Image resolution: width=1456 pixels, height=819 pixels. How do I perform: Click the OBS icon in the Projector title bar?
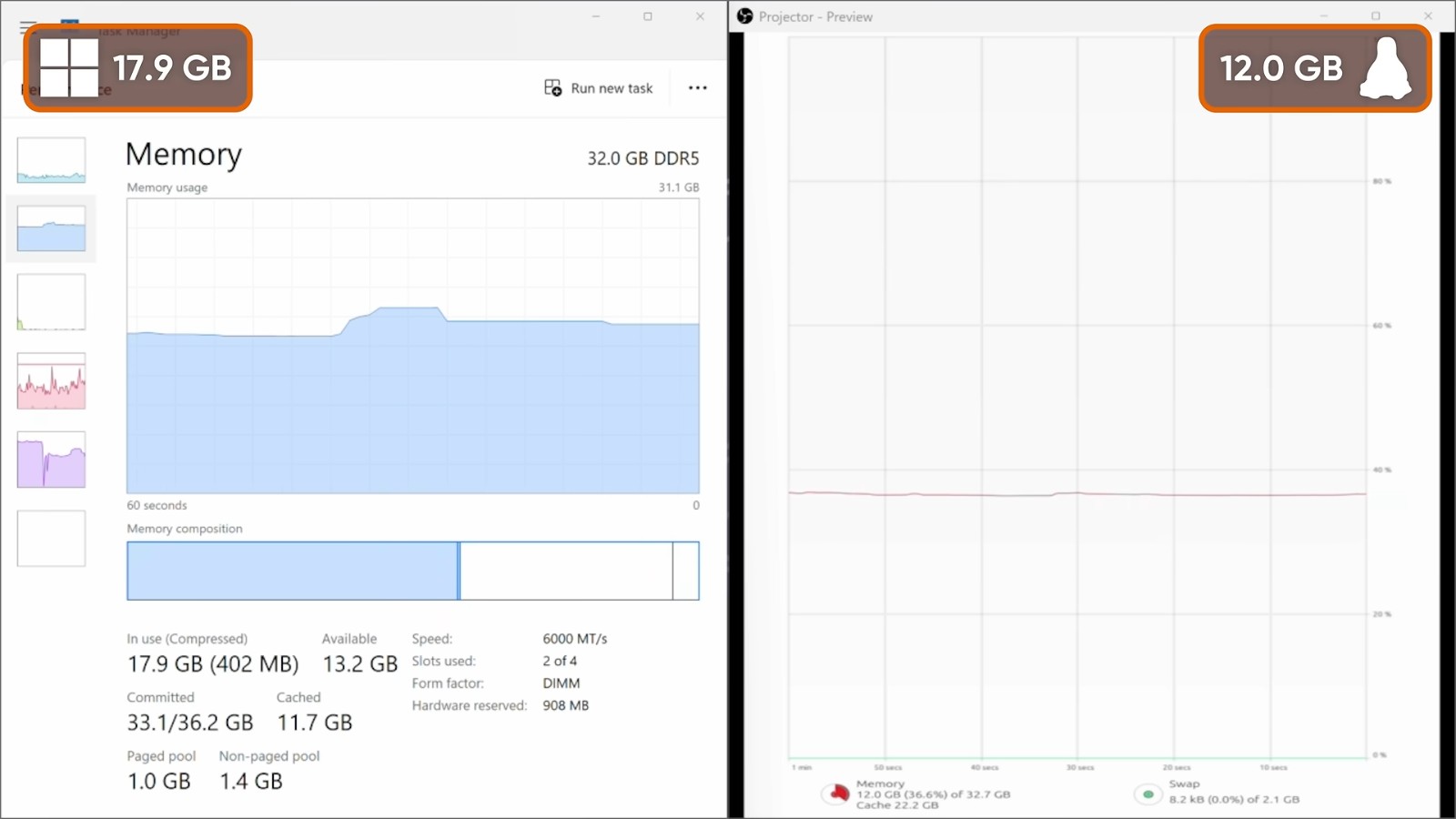(745, 16)
